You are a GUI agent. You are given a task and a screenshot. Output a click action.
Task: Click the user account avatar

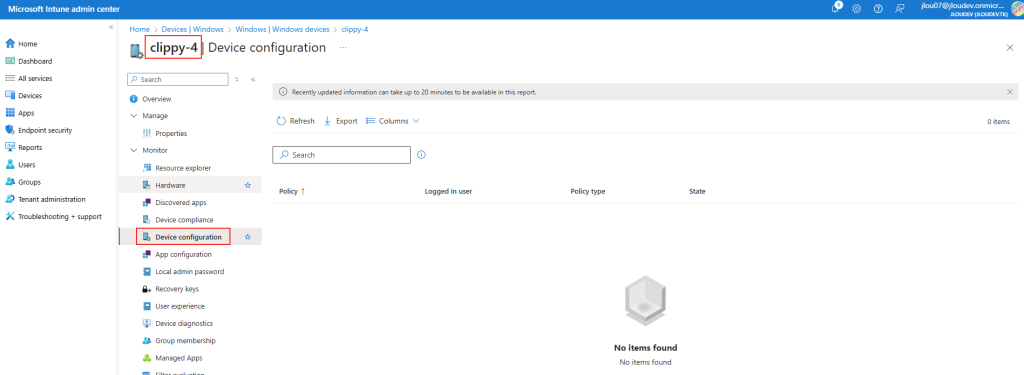coord(1016,8)
